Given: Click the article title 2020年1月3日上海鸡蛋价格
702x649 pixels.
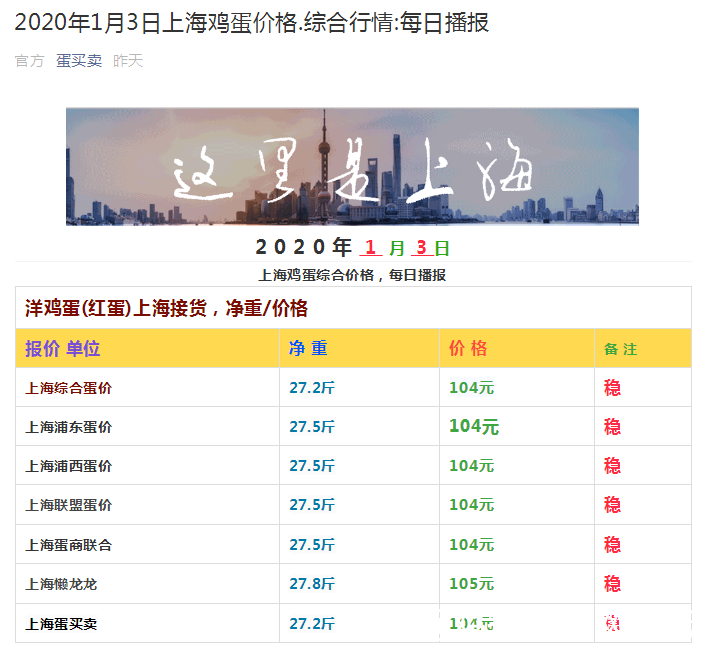Looking at the screenshot, I should [x=252, y=22].
